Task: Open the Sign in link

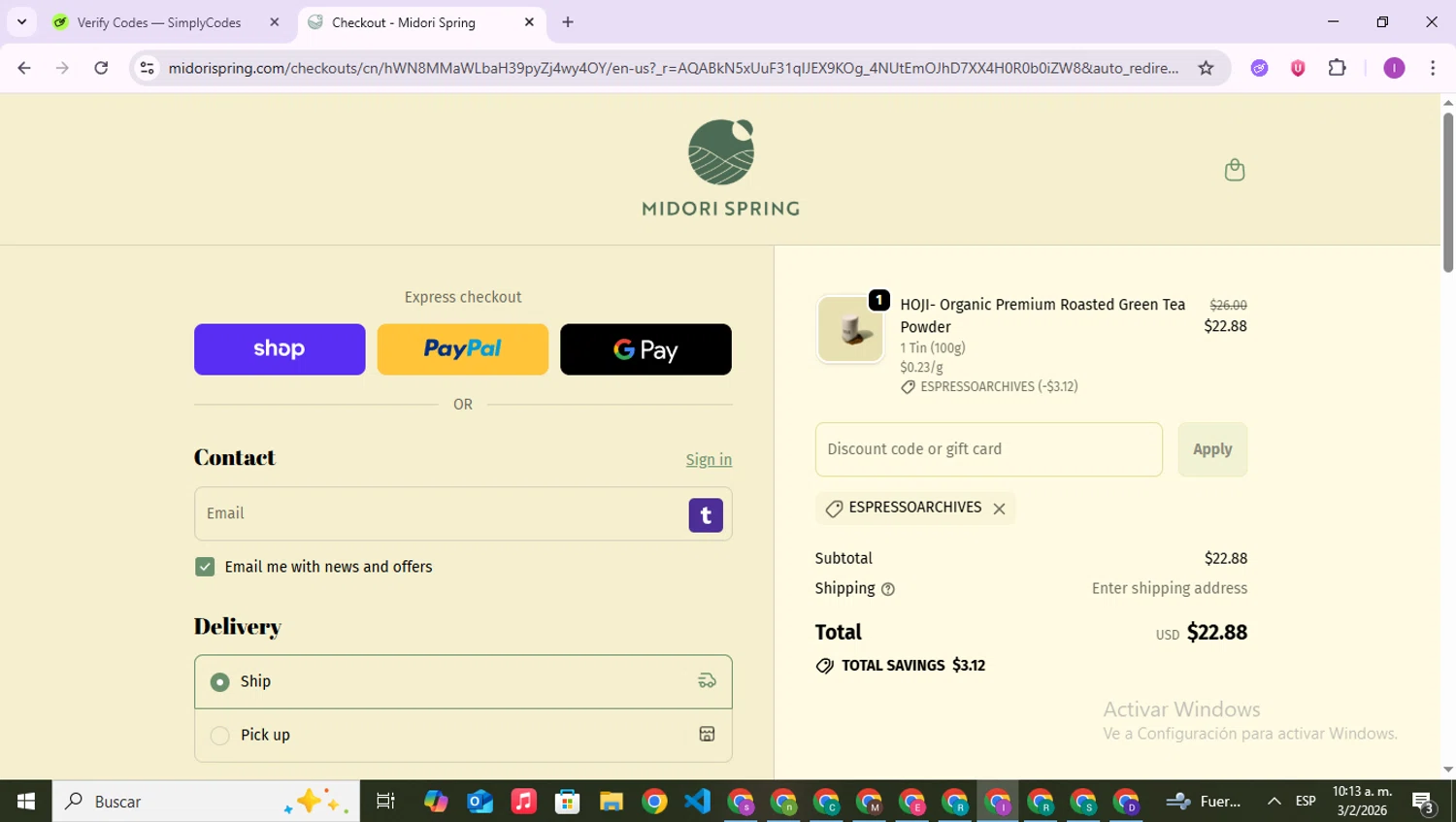Action: (x=709, y=460)
